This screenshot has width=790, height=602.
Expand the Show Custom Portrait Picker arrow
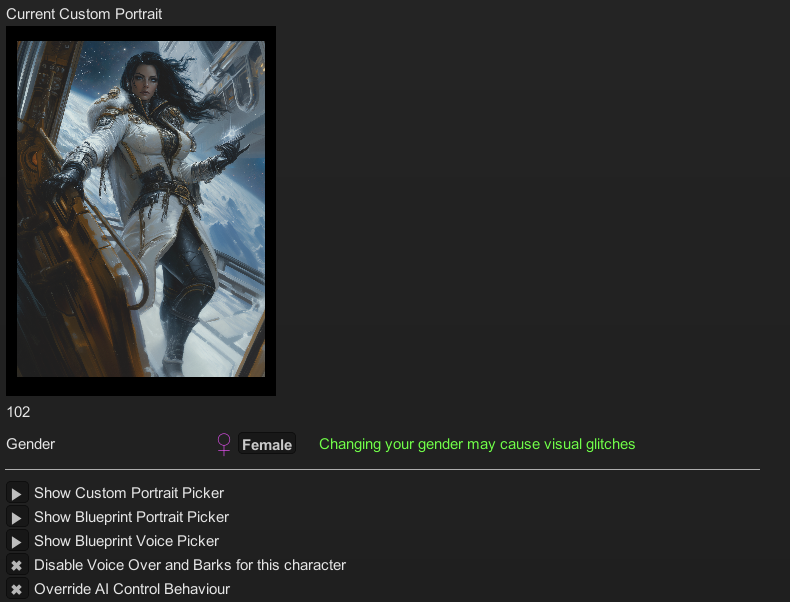[17, 493]
